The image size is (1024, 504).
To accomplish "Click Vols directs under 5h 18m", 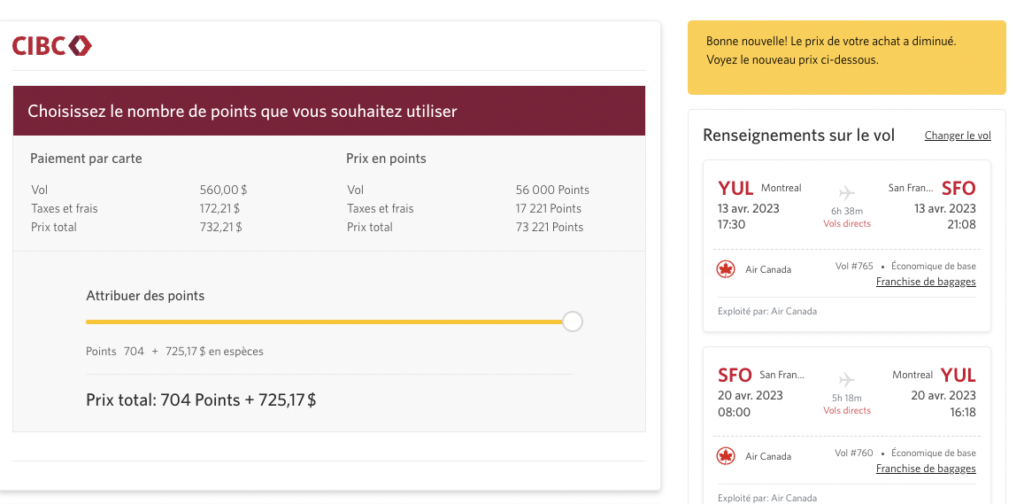I will (846, 411).
